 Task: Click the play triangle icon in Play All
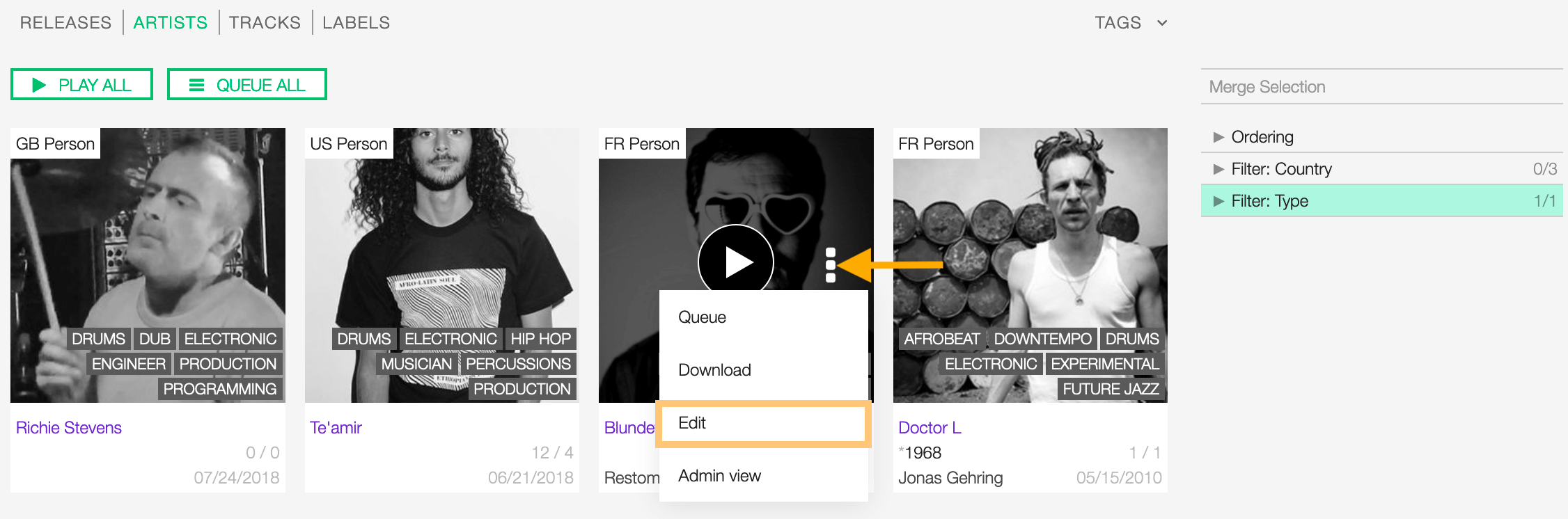click(39, 85)
